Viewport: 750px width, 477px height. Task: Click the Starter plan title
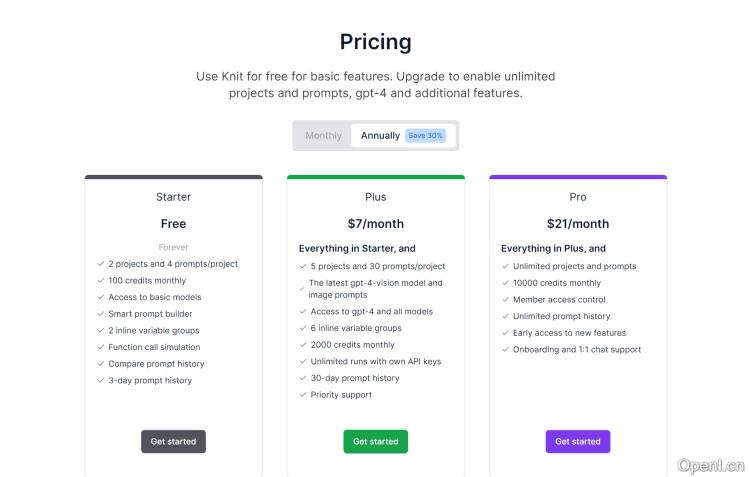(x=173, y=197)
